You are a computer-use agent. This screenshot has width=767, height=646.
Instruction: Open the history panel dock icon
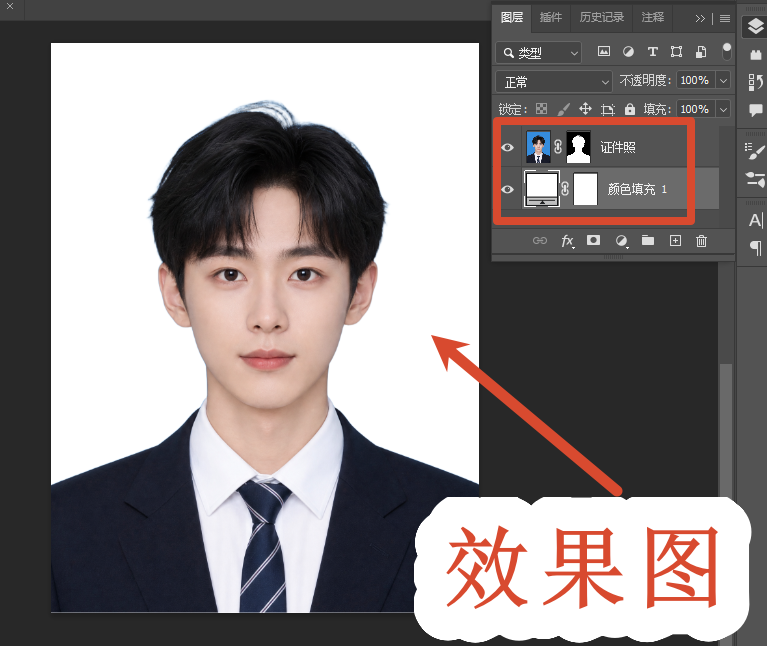755,82
